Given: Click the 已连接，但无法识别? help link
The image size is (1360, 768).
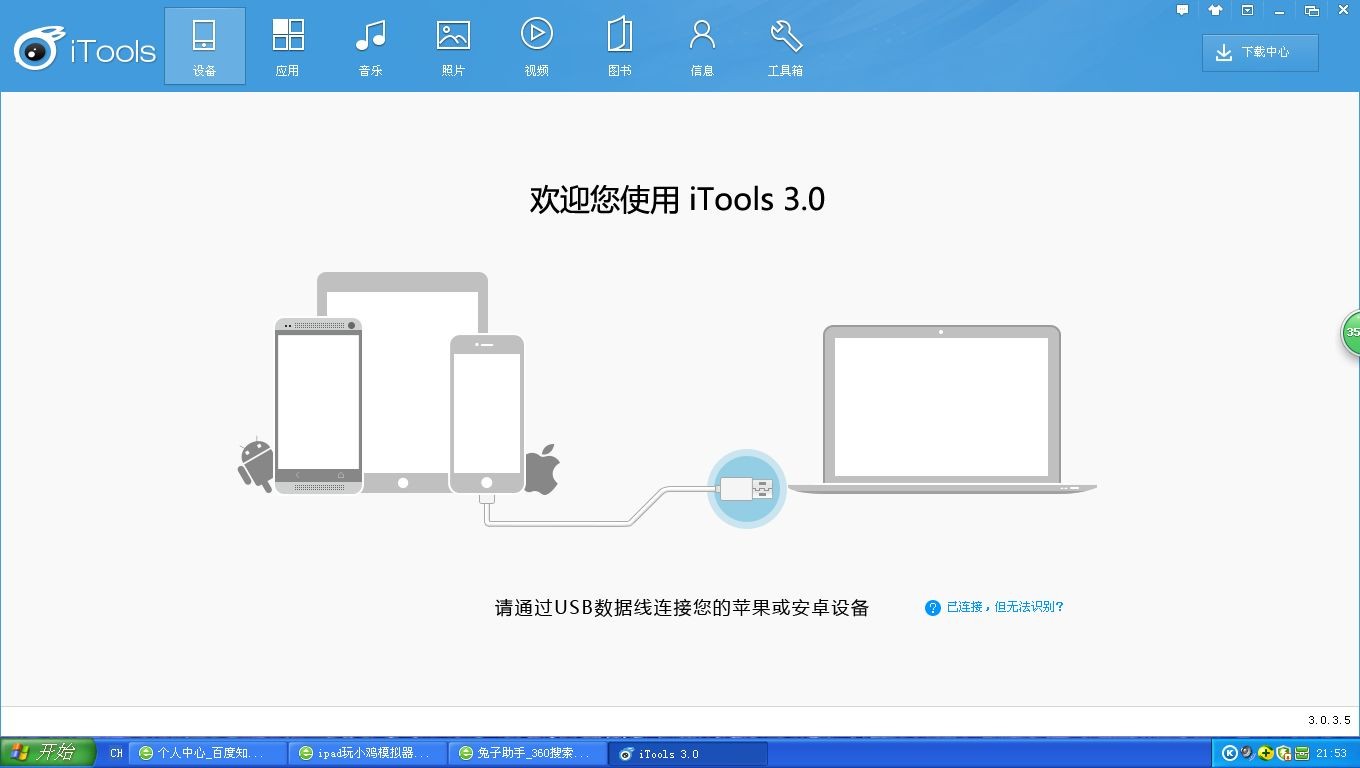Looking at the screenshot, I should 1005,607.
